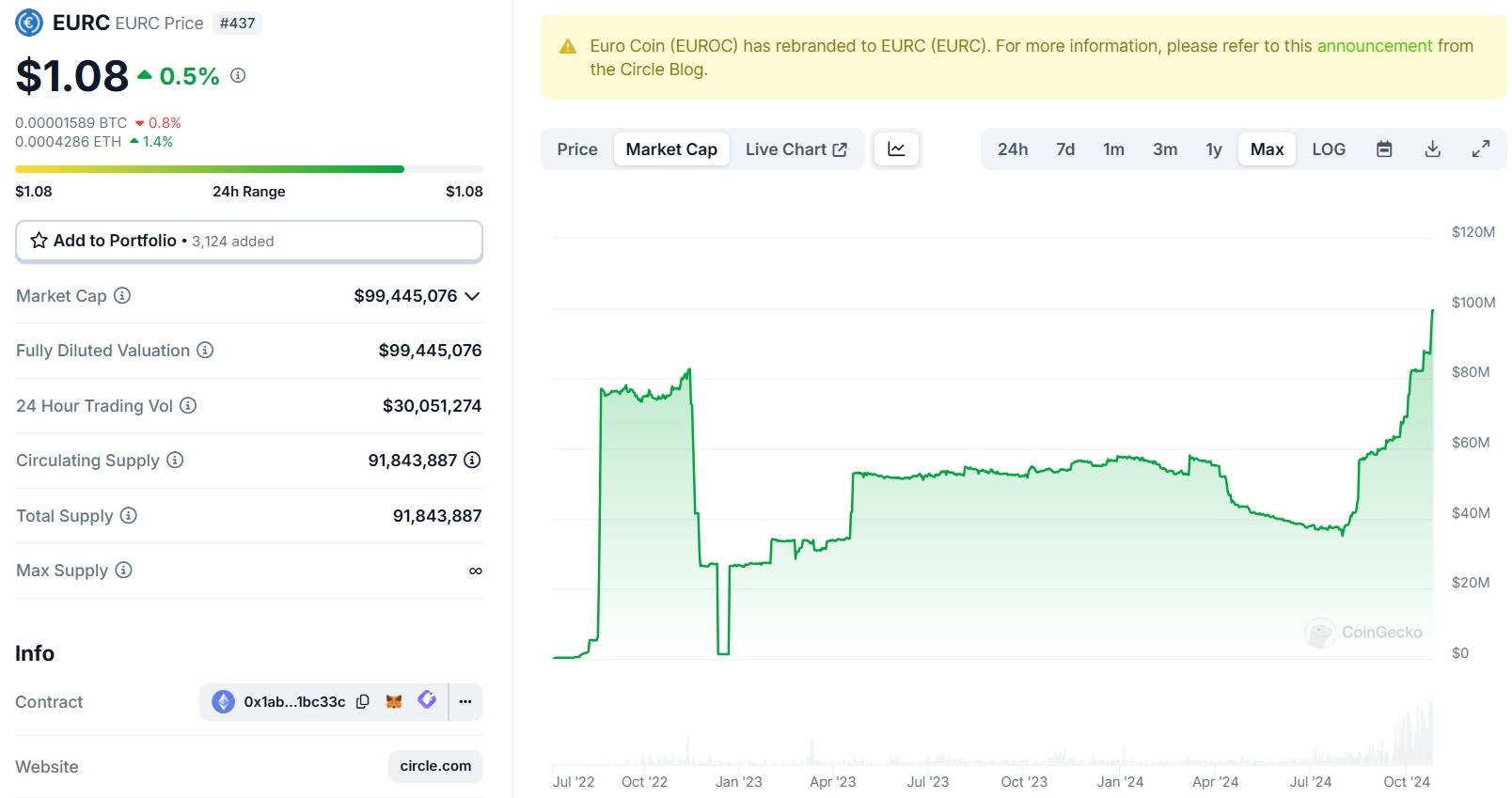Click the 0.0004286 ETH price text

tap(68, 142)
